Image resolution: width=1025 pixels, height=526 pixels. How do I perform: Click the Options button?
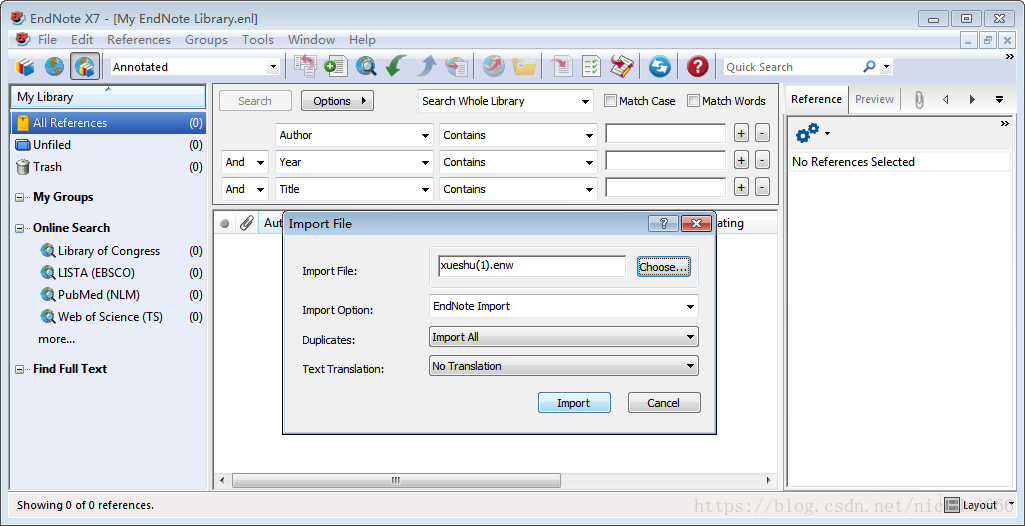click(x=337, y=101)
